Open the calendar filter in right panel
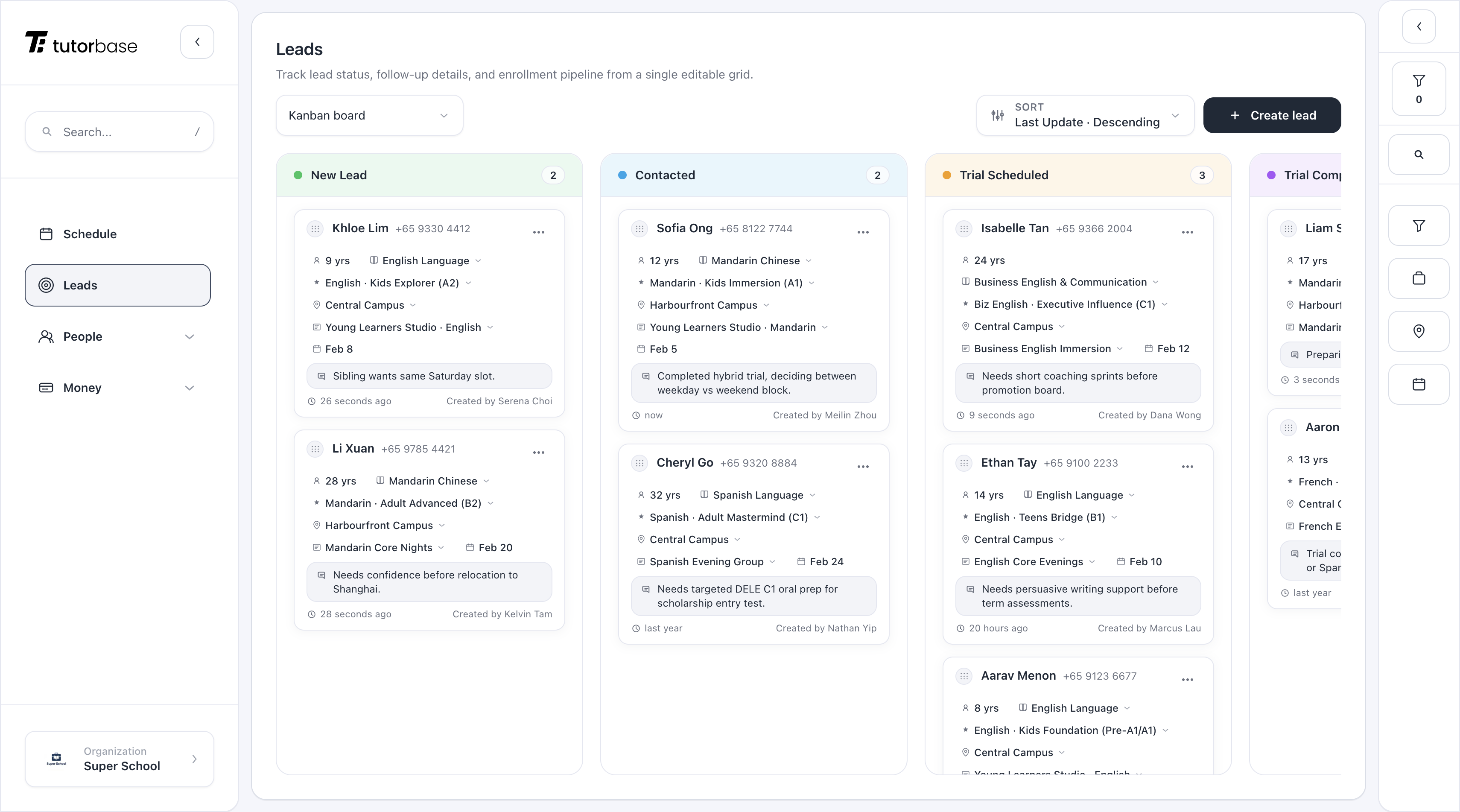1460x812 pixels. [1418, 384]
